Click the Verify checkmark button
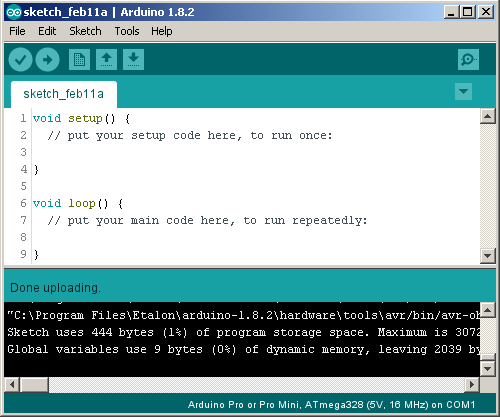Screen dimensions: 500x417 point(20,60)
